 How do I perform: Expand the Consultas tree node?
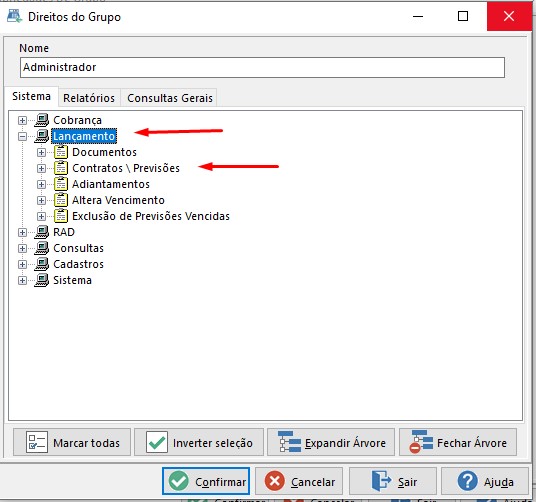(22, 248)
